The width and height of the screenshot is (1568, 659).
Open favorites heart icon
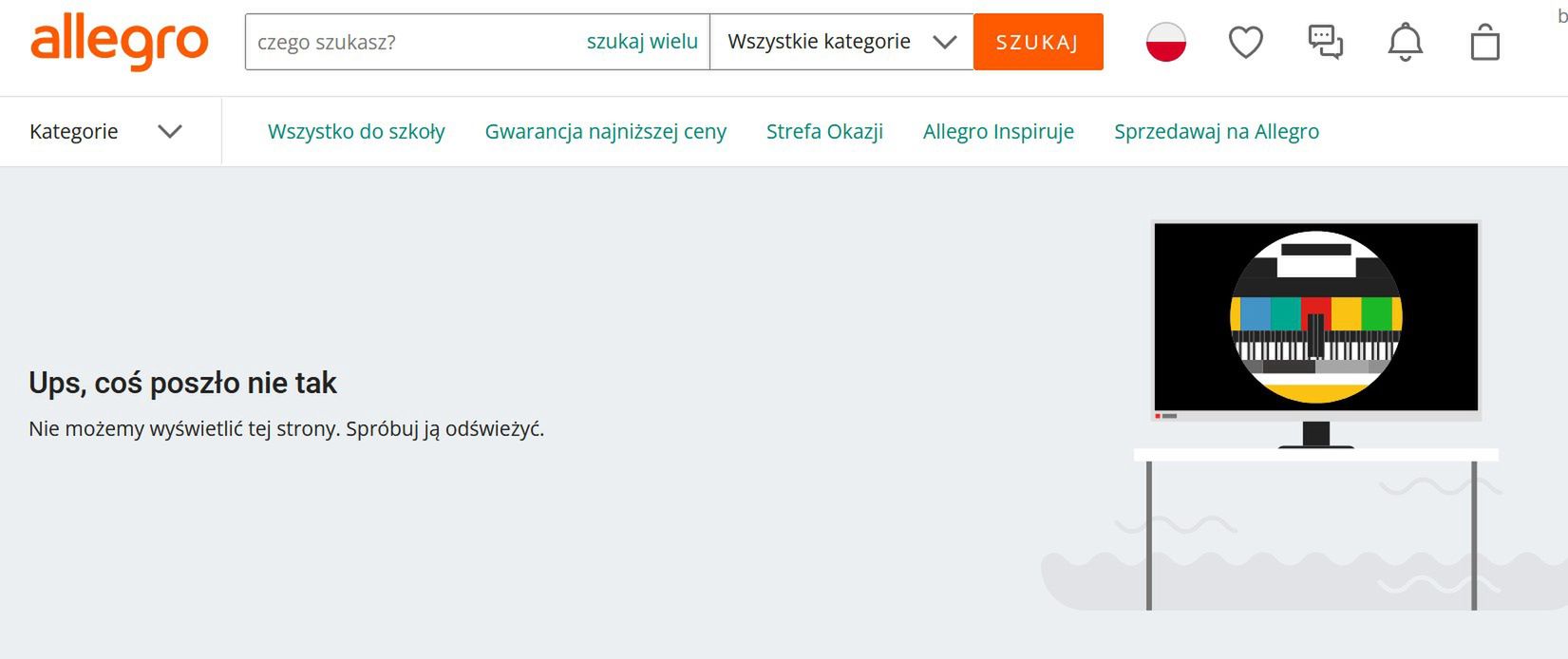click(x=1246, y=42)
